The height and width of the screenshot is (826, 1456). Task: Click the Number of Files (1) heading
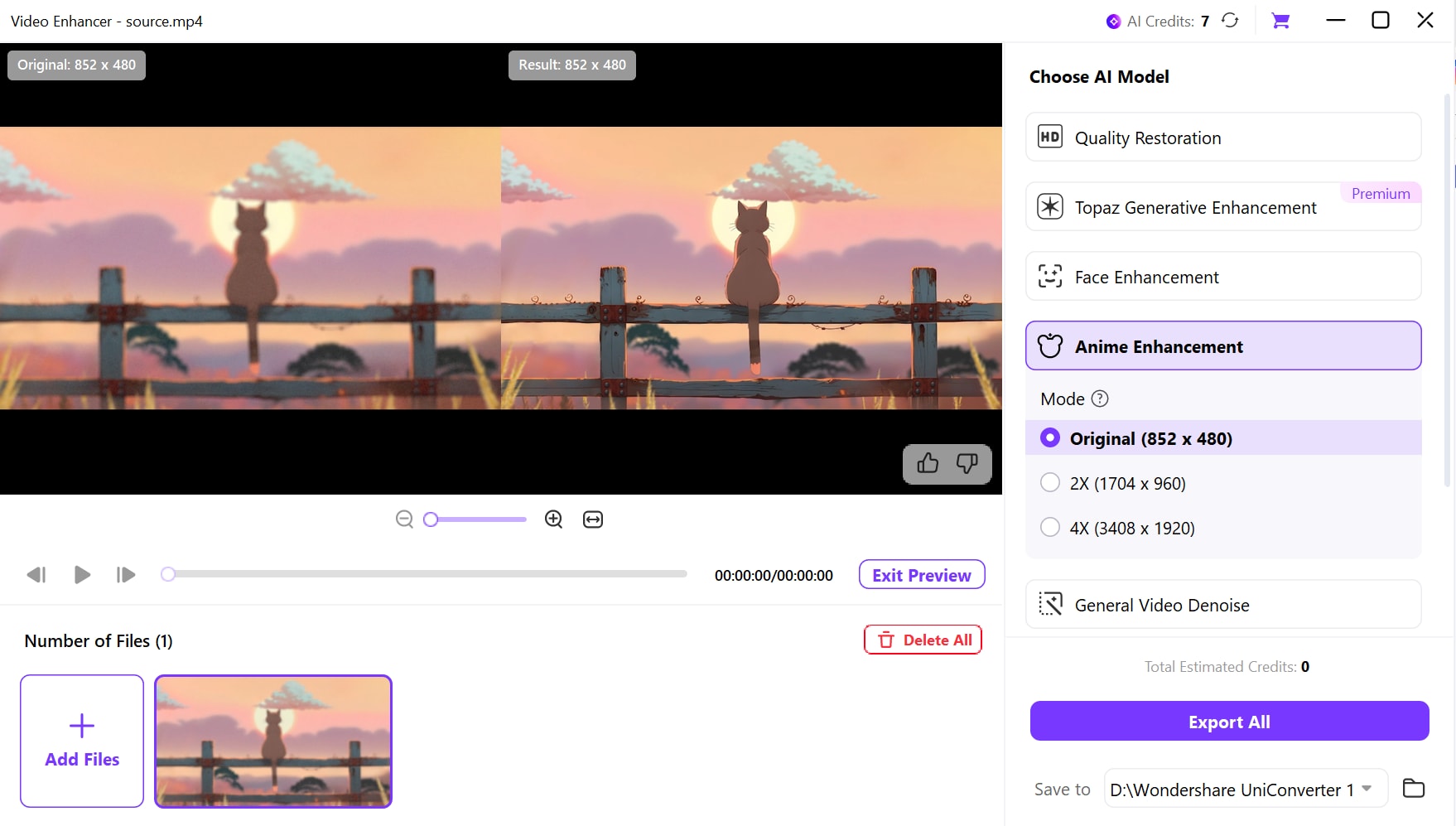[x=99, y=640]
